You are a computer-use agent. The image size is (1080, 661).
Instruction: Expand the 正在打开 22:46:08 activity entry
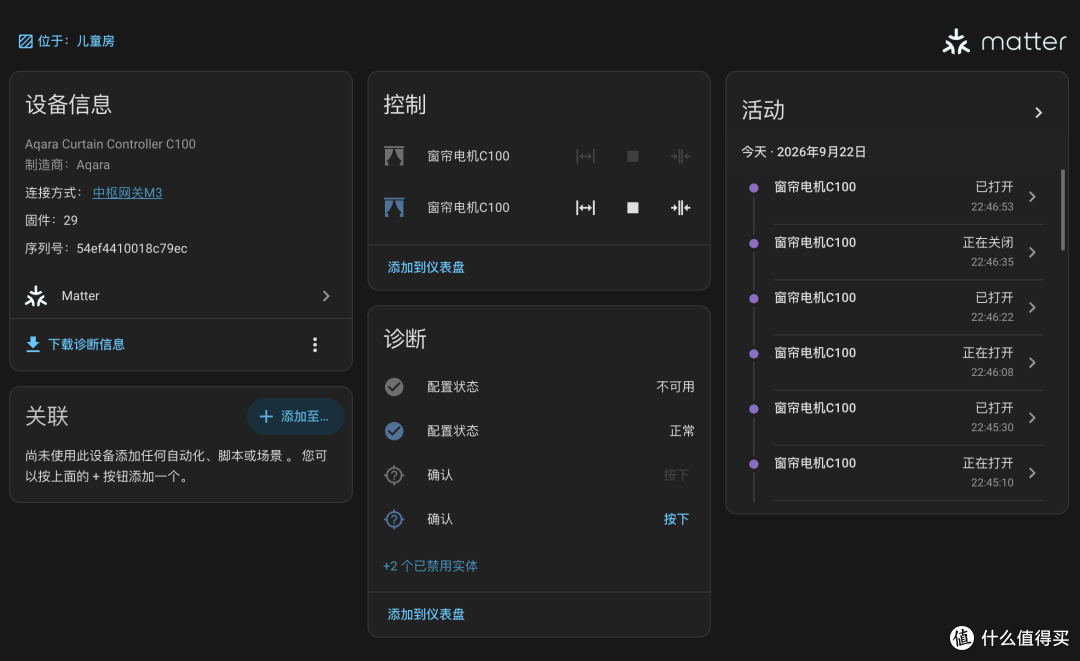click(x=1032, y=363)
